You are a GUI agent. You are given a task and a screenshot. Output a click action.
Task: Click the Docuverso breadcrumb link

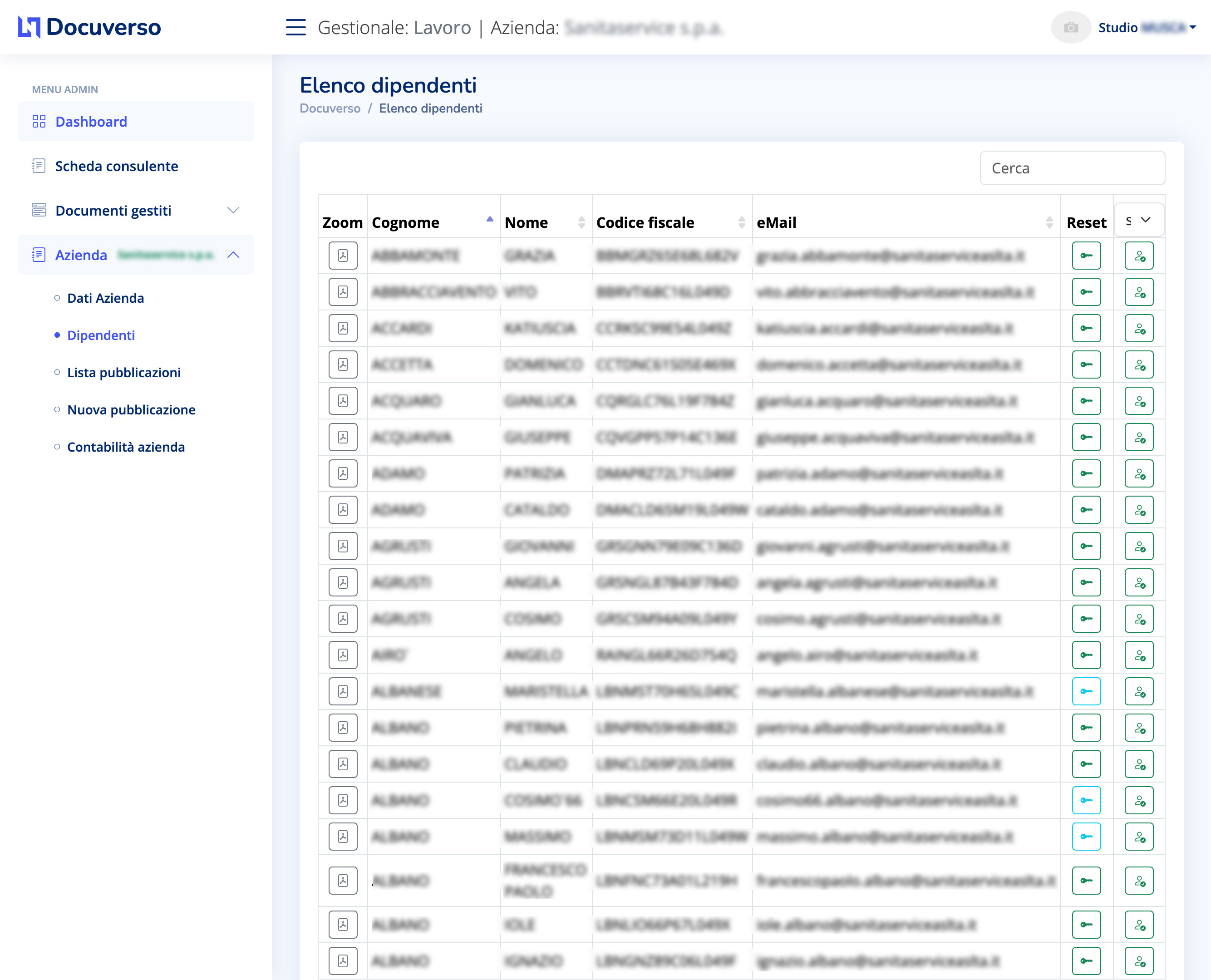[330, 108]
